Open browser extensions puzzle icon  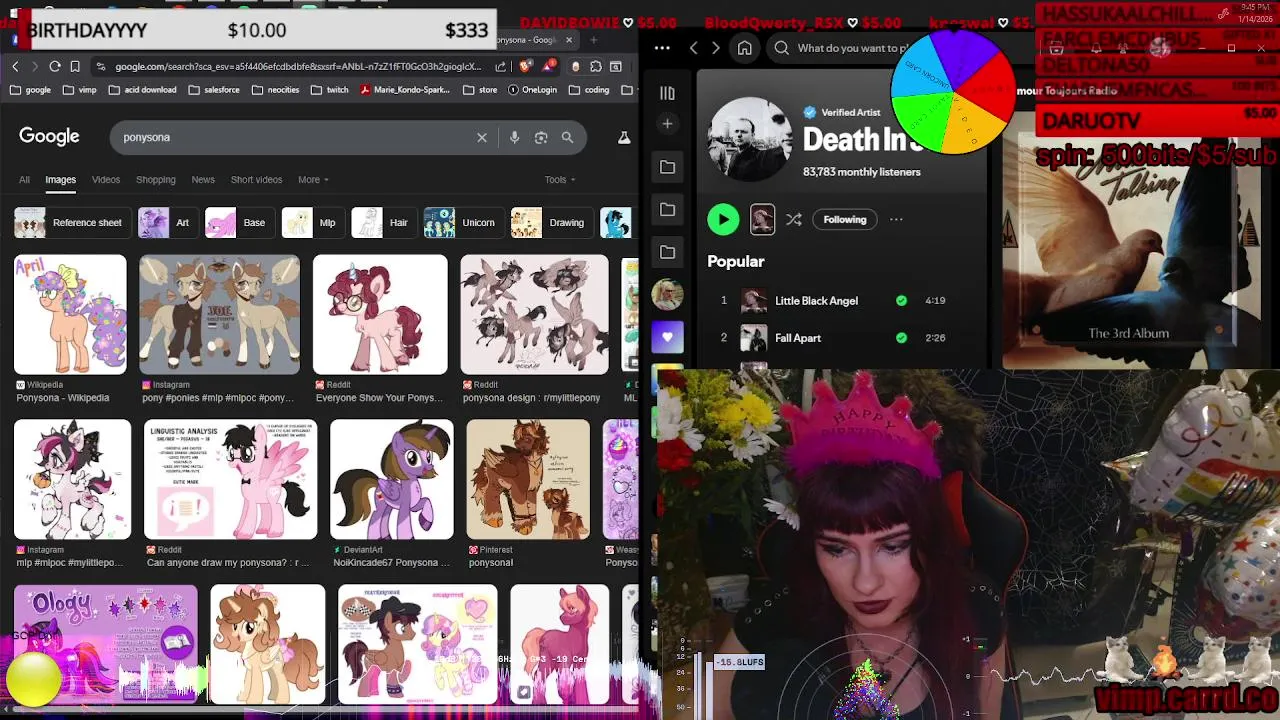coord(596,66)
